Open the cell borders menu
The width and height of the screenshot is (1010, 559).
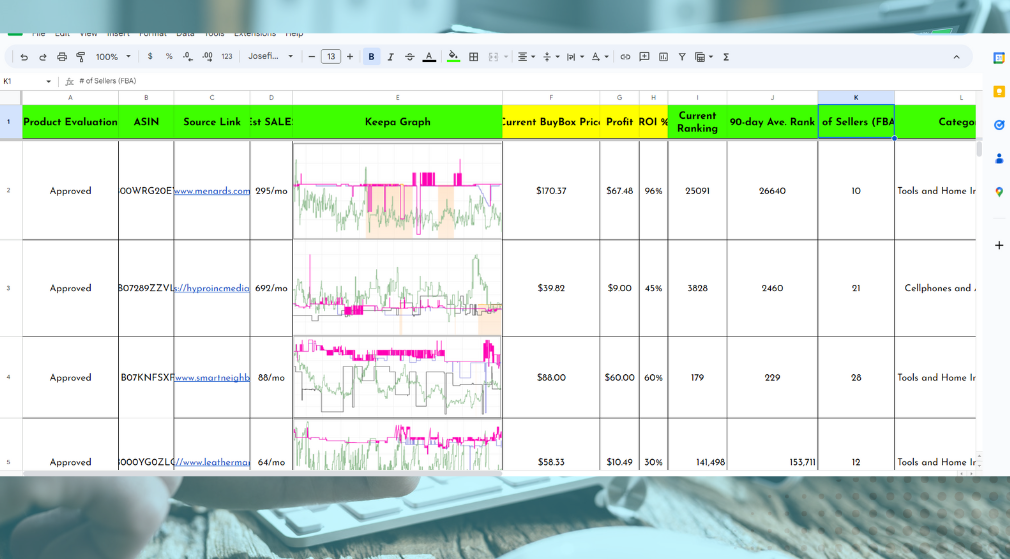(x=473, y=57)
